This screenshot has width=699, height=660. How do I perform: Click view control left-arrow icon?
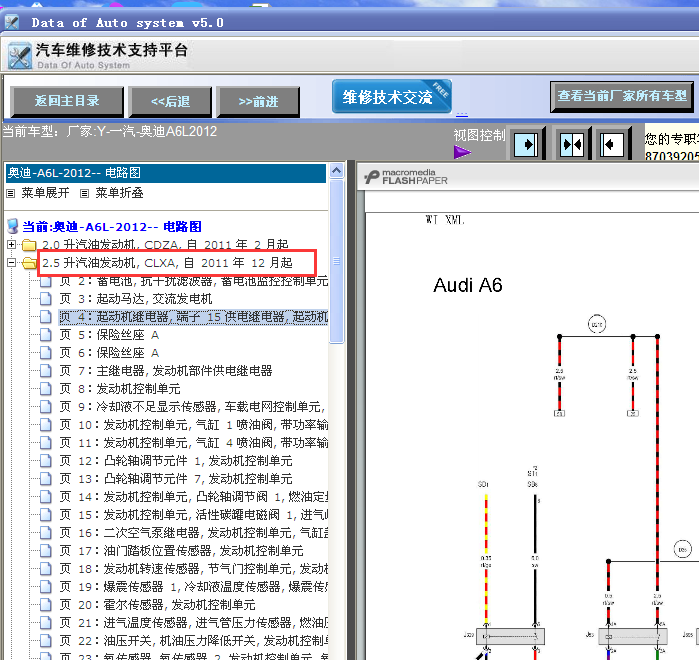pyautogui.click(x=612, y=144)
